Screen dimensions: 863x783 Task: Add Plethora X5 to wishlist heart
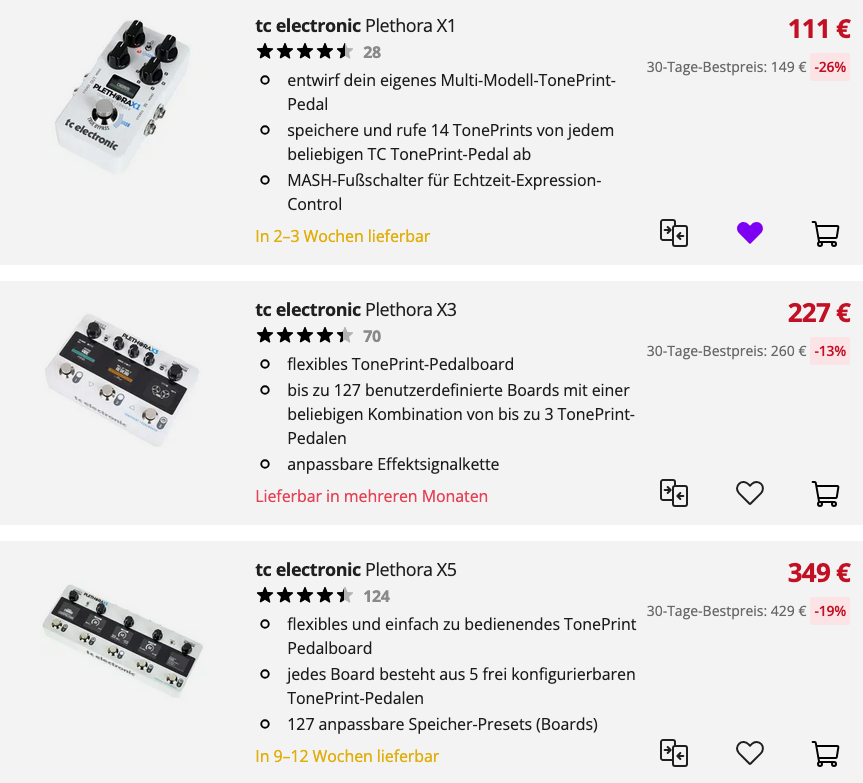[x=750, y=753]
